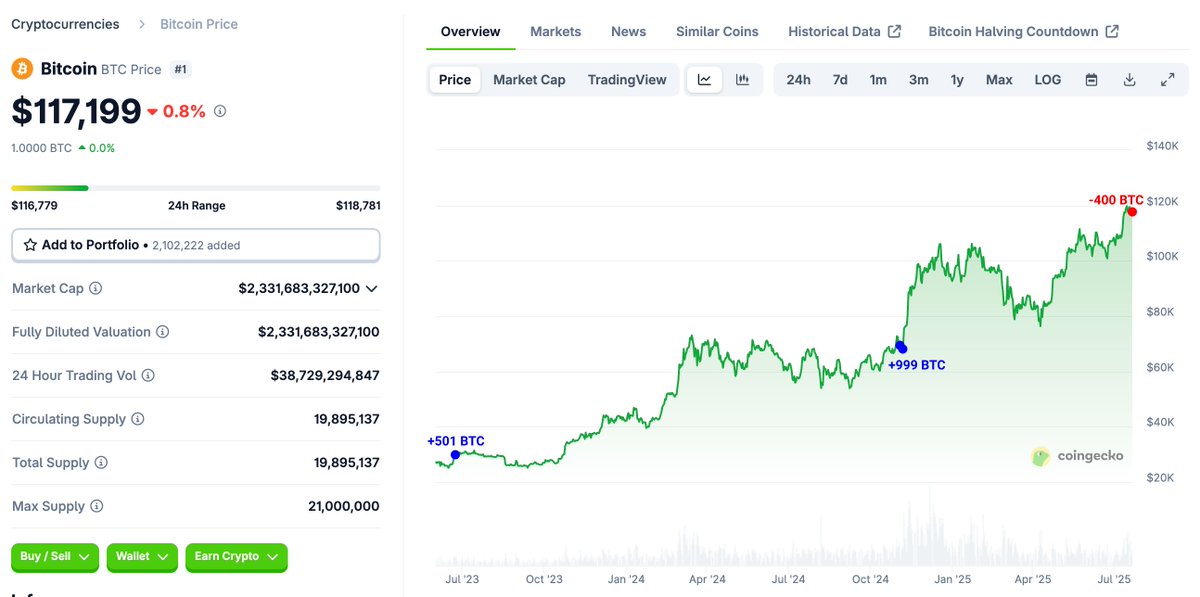Viewport: 1200px width, 597px height.
Task: Go to the News tab
Action: pos(628,32)
